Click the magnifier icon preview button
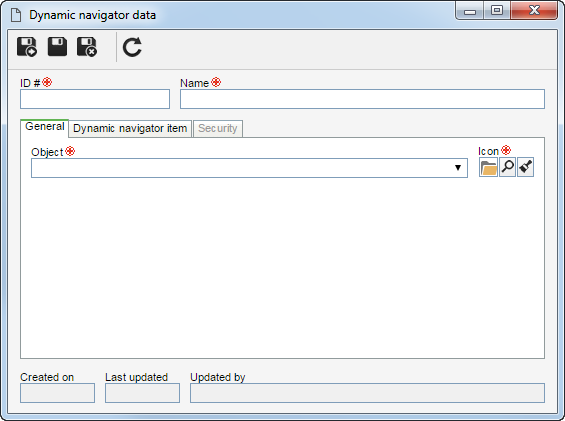 click(x=507, y=167)
